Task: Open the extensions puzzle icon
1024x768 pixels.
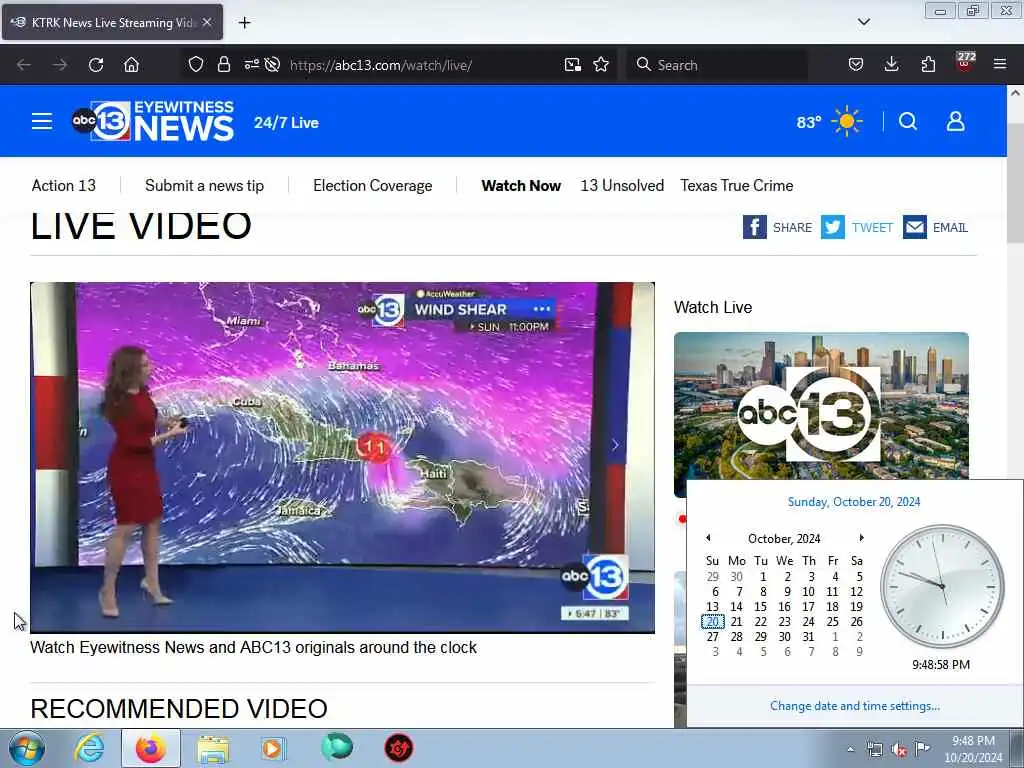Action: 928,65
